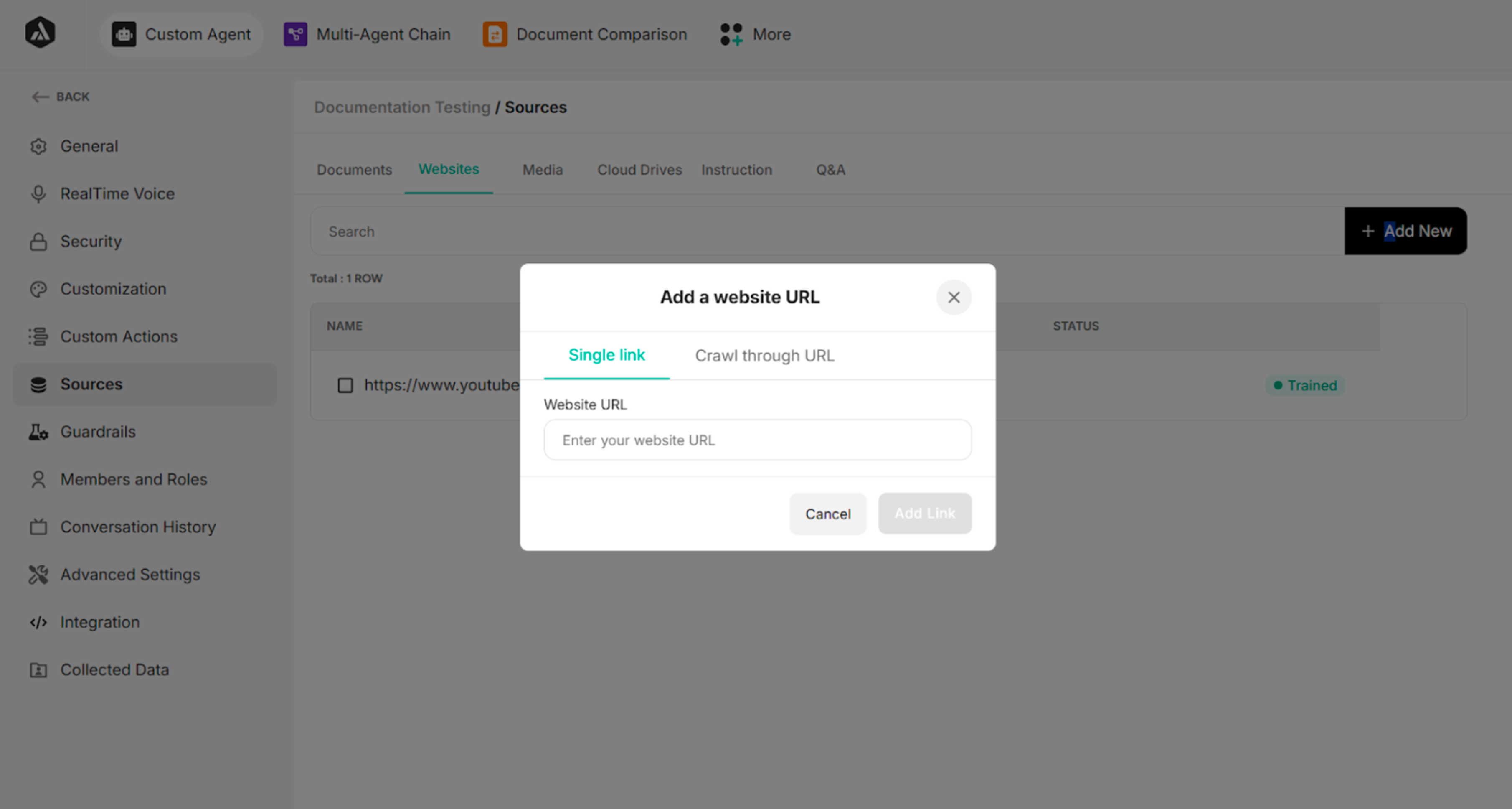
Task: Close the Add a website URL dialog
Action: click(954, 298)
